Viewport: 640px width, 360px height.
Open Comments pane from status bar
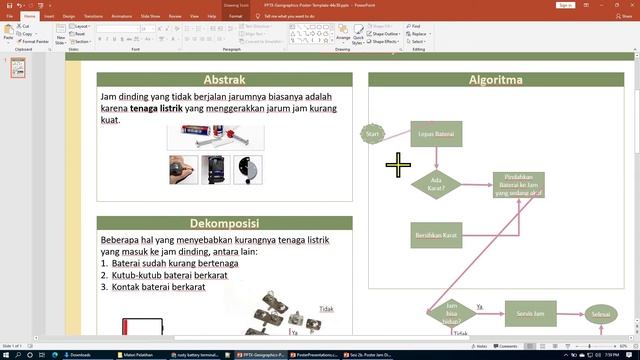[505, 346]
